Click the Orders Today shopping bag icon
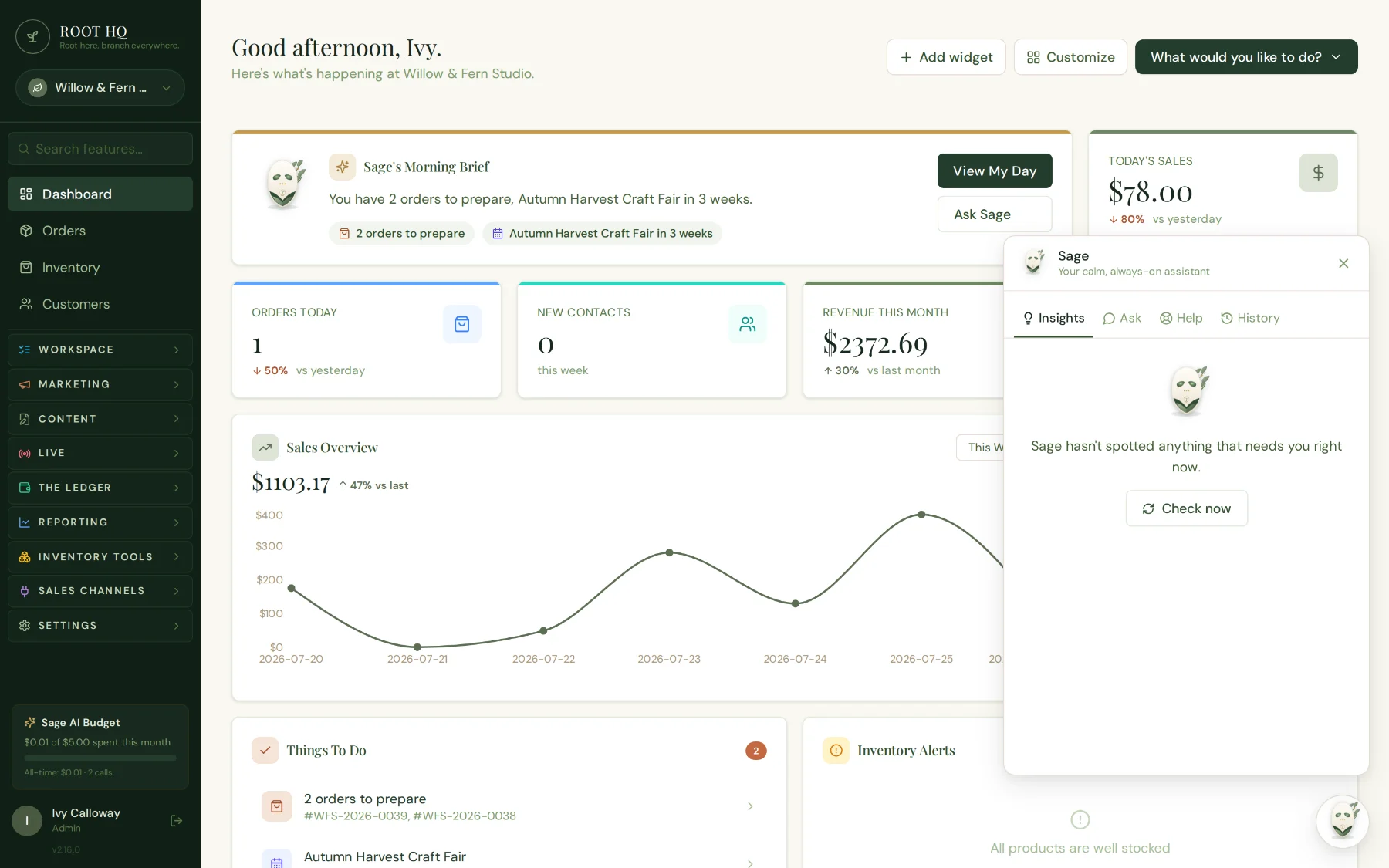The width and height of the screenshot is (1389, 868). (x=461, y=324)
